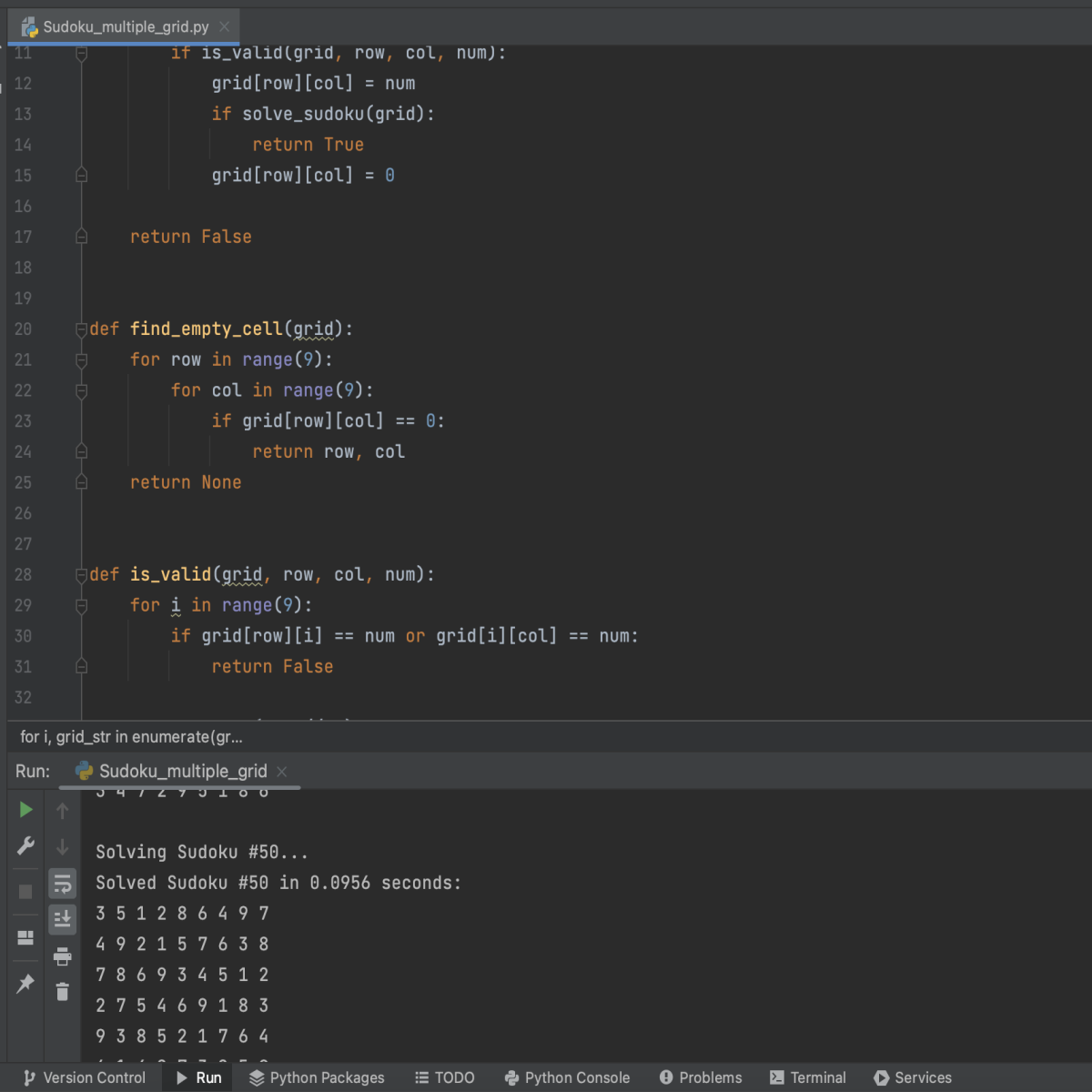Open the Problems tool window

pos(701,1077)
